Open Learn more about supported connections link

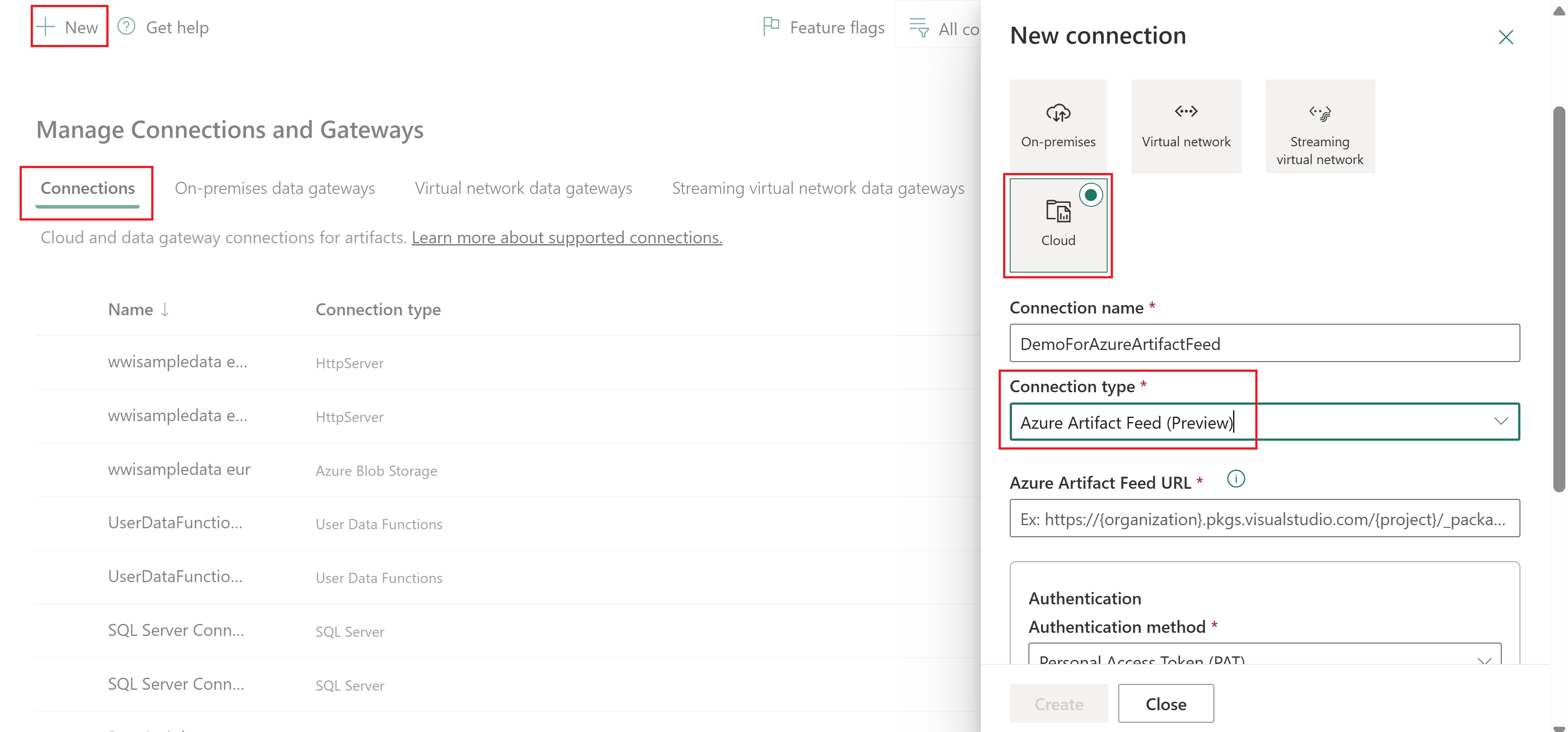(567, 237)
